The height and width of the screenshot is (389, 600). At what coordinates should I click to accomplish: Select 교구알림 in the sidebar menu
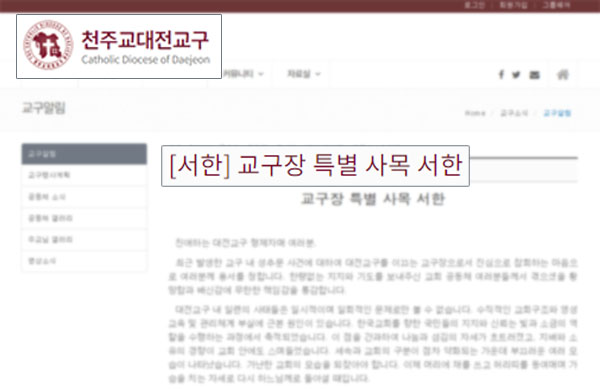click(84, 154)
